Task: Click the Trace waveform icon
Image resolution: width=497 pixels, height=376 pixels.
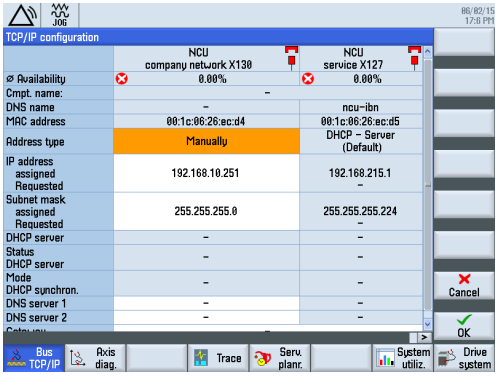Action: pos(201,358)
